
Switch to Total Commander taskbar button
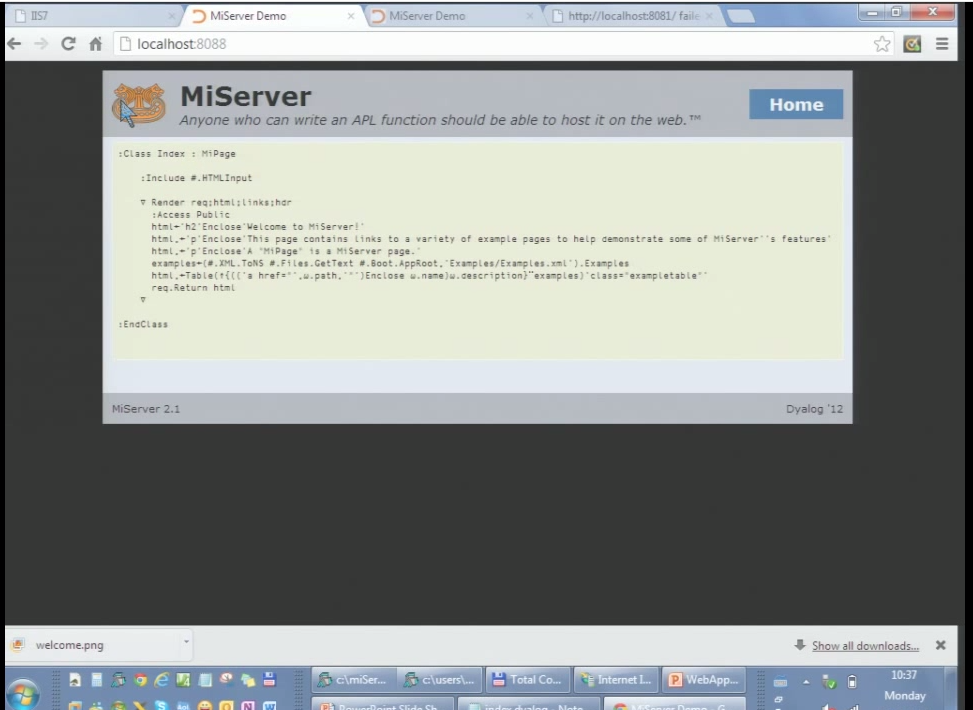pos(527,680)
